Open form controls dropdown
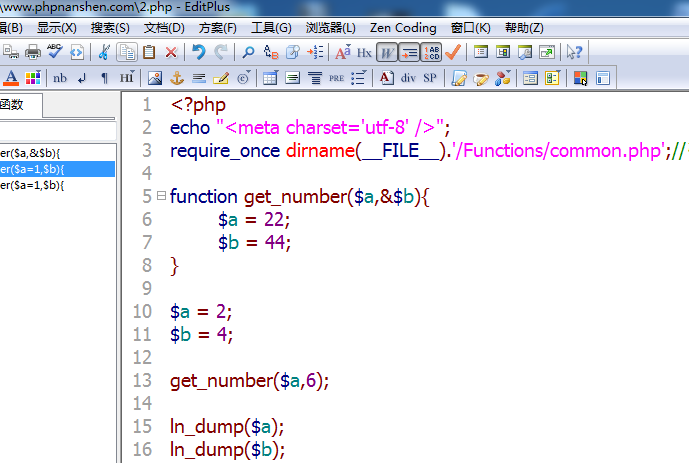Viewport: 689px width, 463px height. 552,78
